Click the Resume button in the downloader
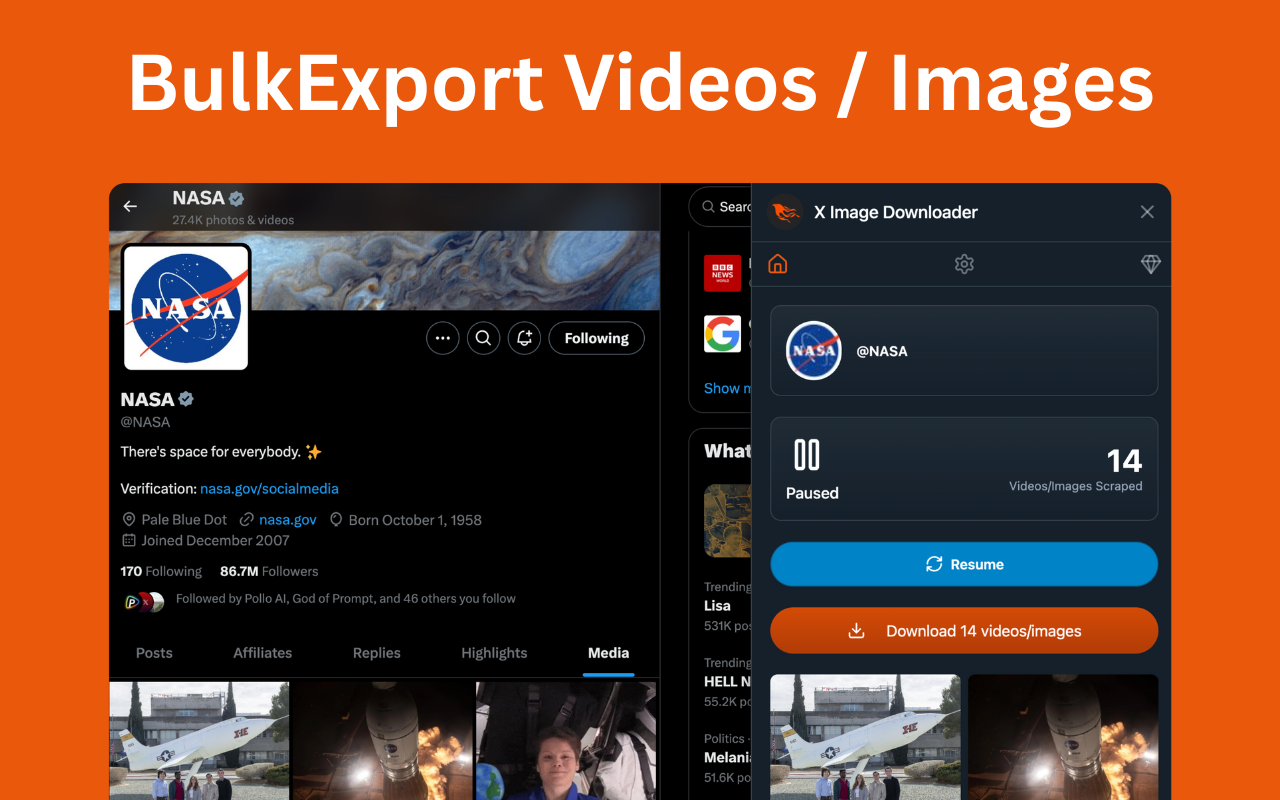 tap(963, 564)
